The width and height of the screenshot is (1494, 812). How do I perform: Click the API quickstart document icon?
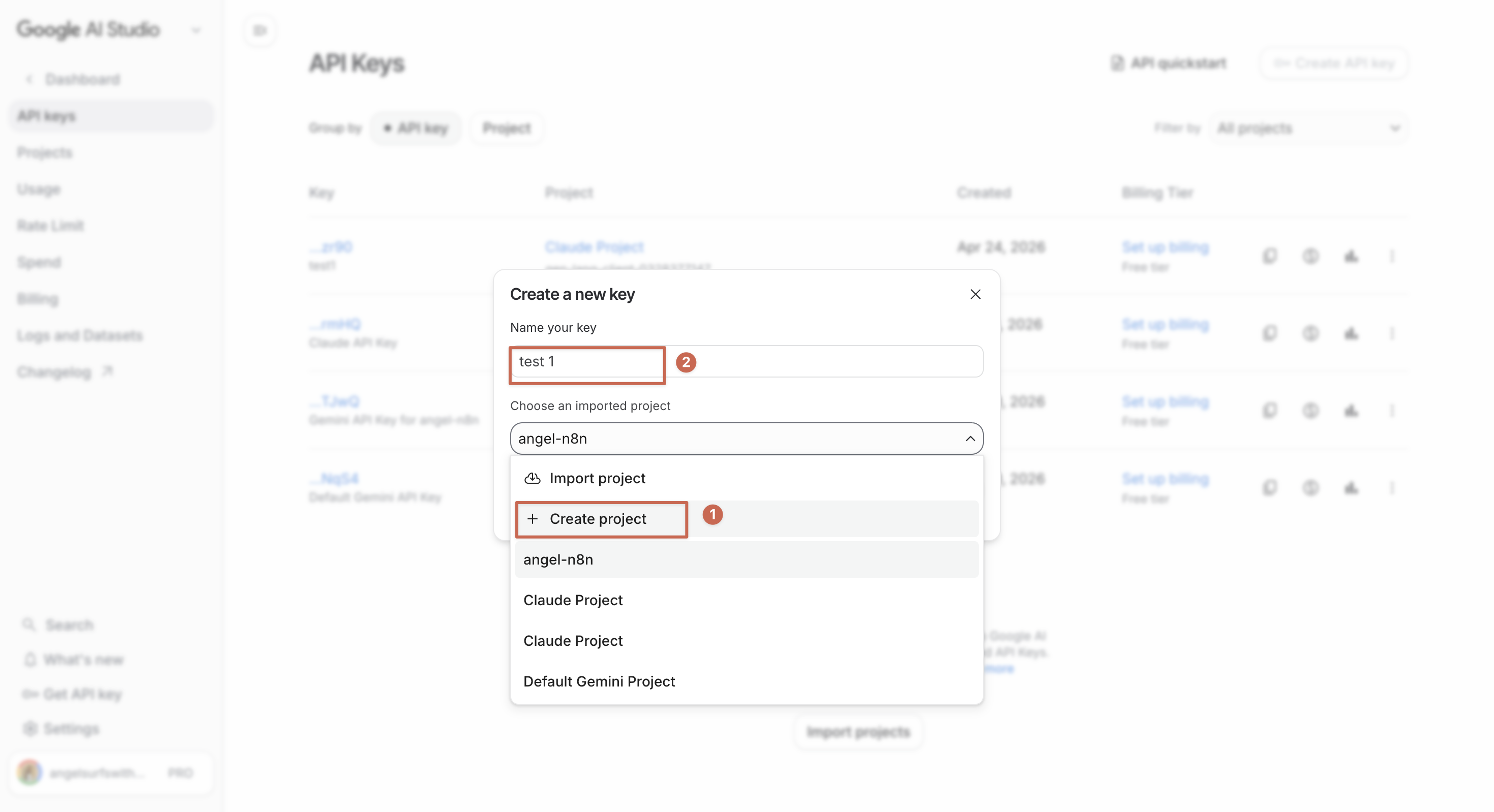coord(1117,63)
